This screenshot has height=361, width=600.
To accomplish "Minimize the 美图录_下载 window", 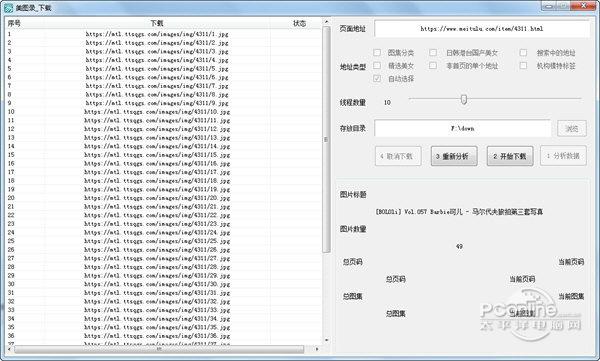I will (549, 6).
